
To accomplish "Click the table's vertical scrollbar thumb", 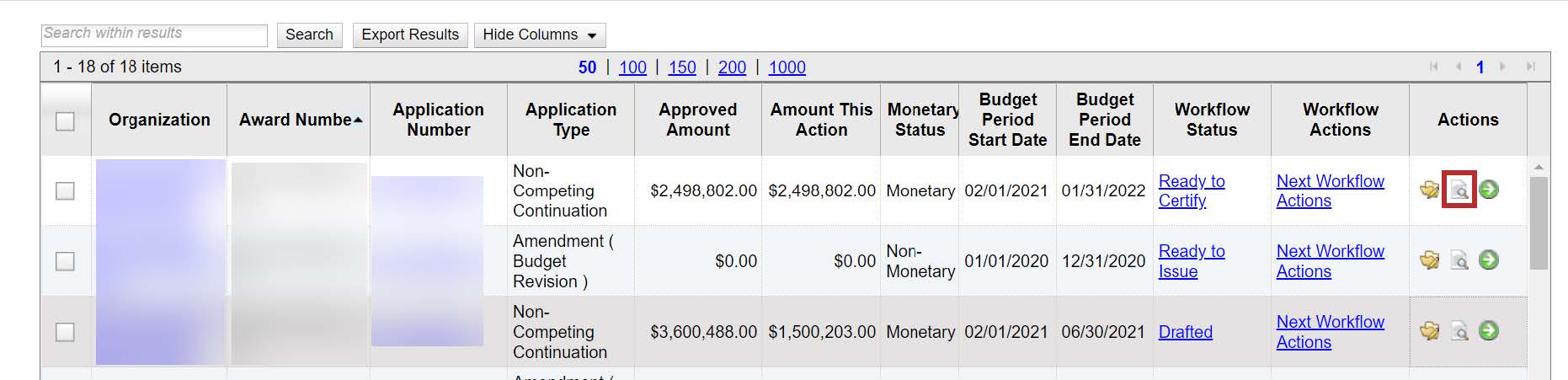I will [1538, 223].
